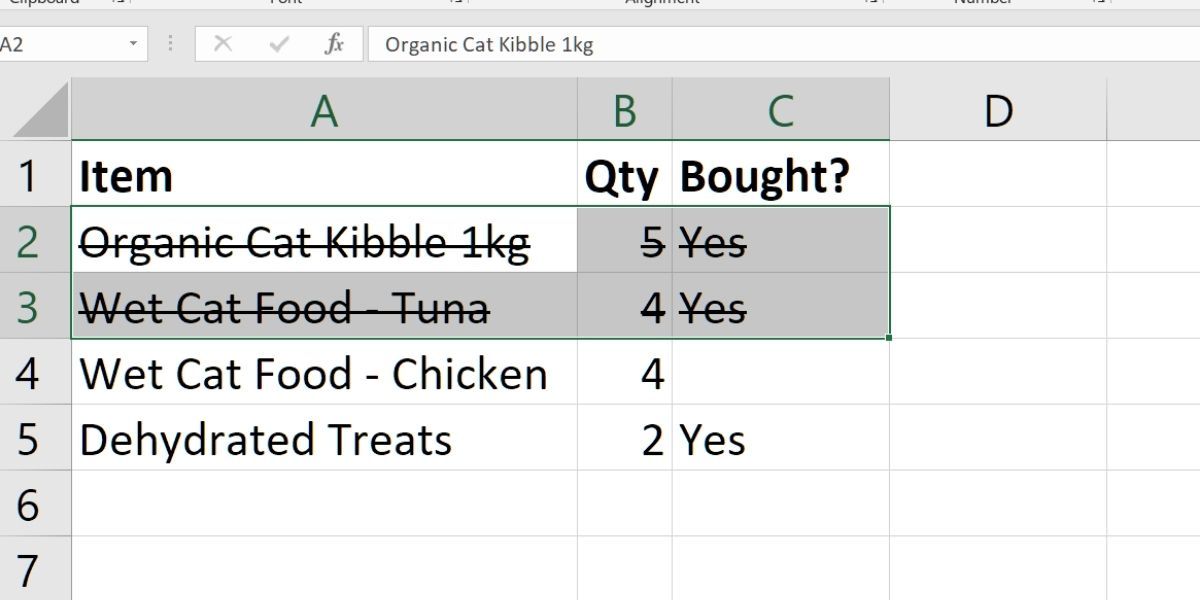Viewport: 1200px width, 600px height.
Task: Open Insert Function with the fx icon
Action: 335,44
